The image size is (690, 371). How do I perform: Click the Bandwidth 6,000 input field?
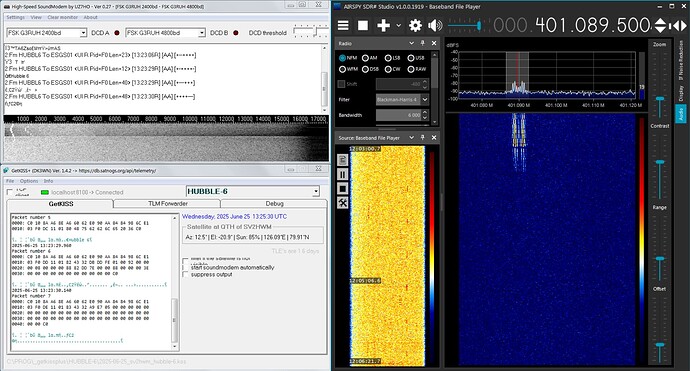tap(399, 115)
